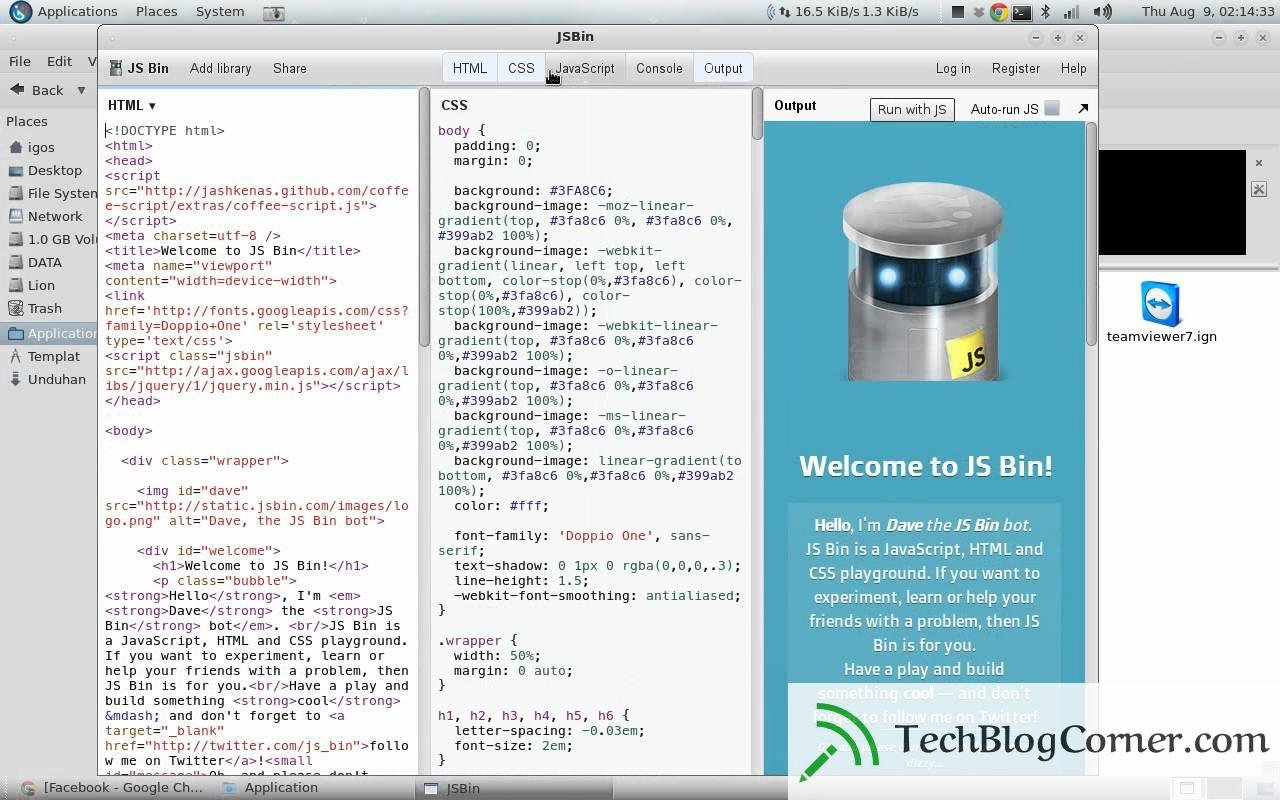Click the teamviewer7.ign desktop file icon
Image resolution: width=1280 pixels, height=800 pixels.
tap(1161, 313)
